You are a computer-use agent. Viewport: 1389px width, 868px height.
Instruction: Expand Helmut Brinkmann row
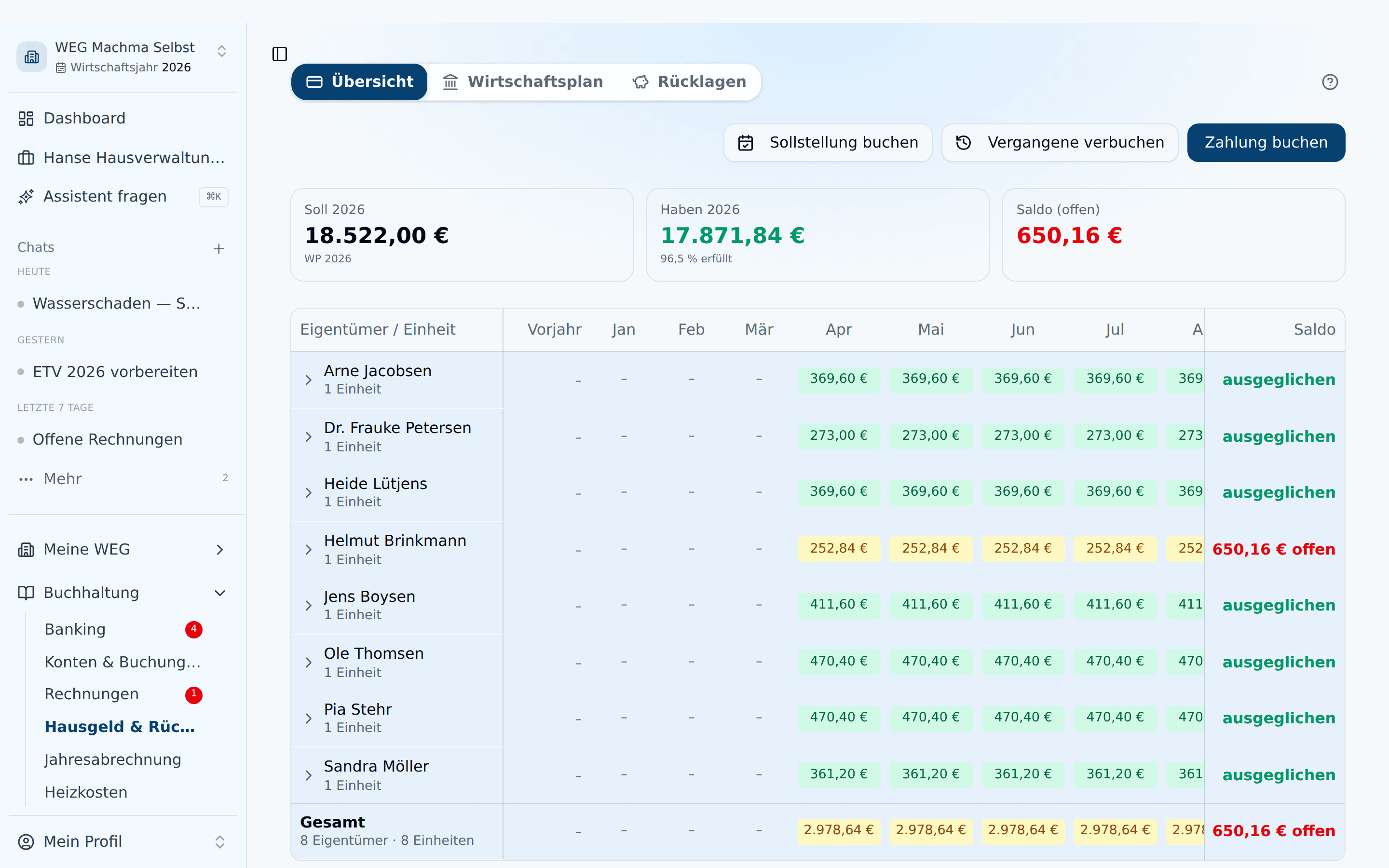pos(308,549)
